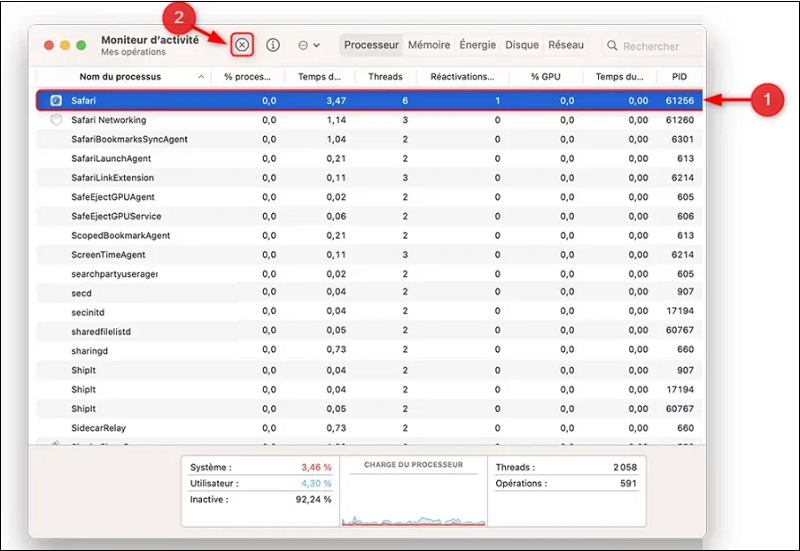The image size is (800, 551).
Task: Focus the Rechercher search field
Action: 654,46
